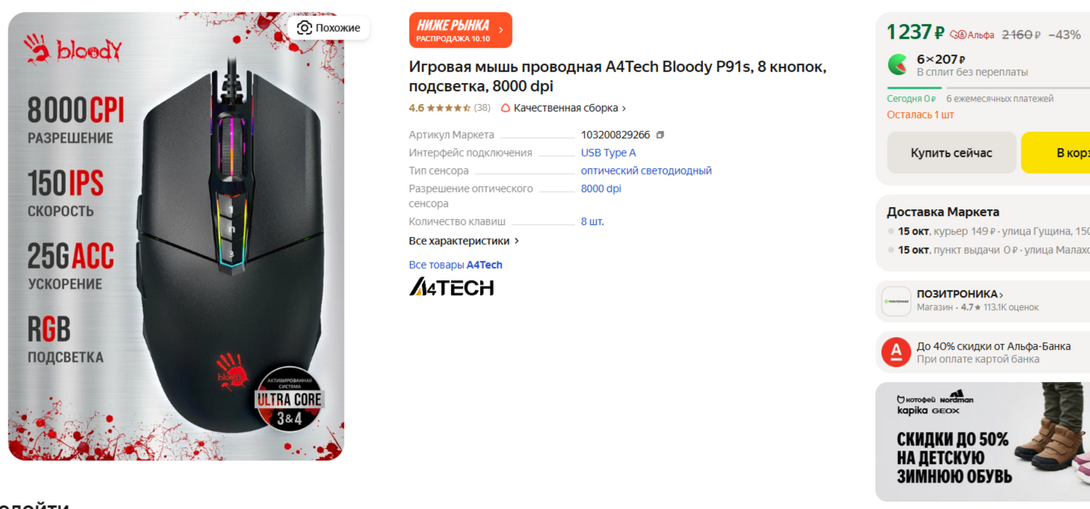Click the red Alfa-Bank logo icon
The height and width of the screenshot is (509, 1090).
click(896, 353)
